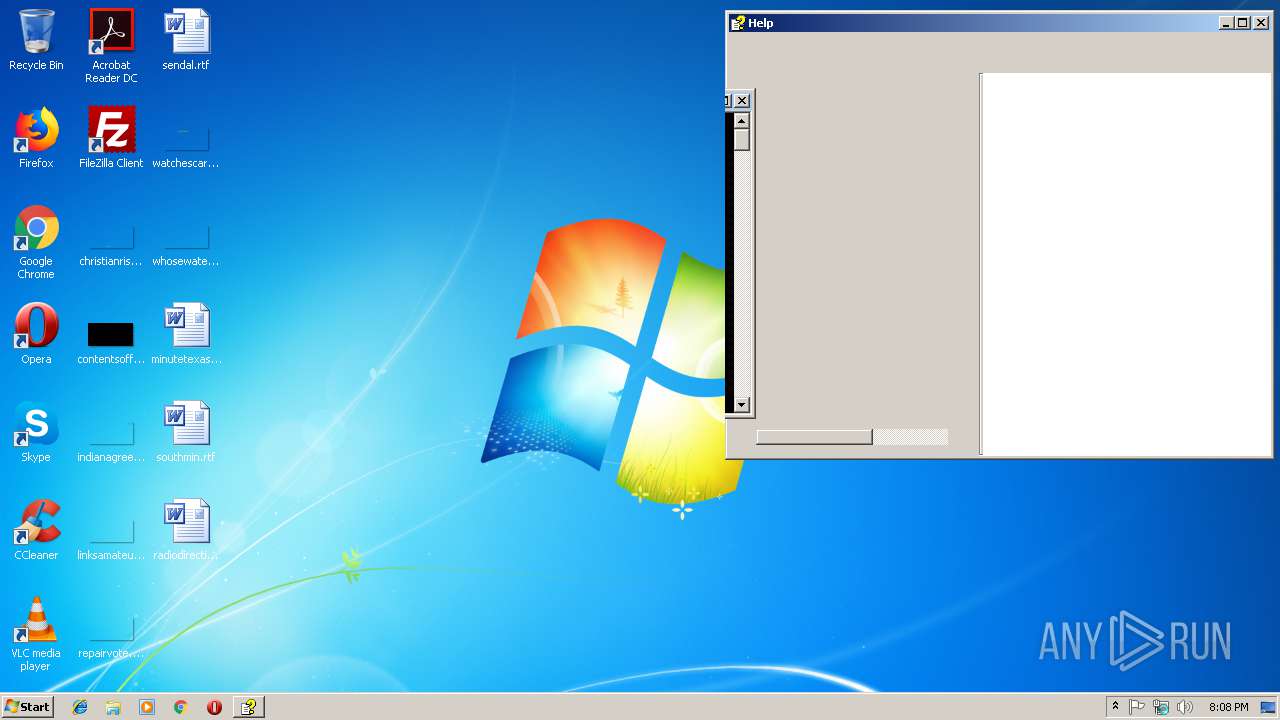Open FileZilla Client shortcut
Screen dimensions: 1280x720
111,138
